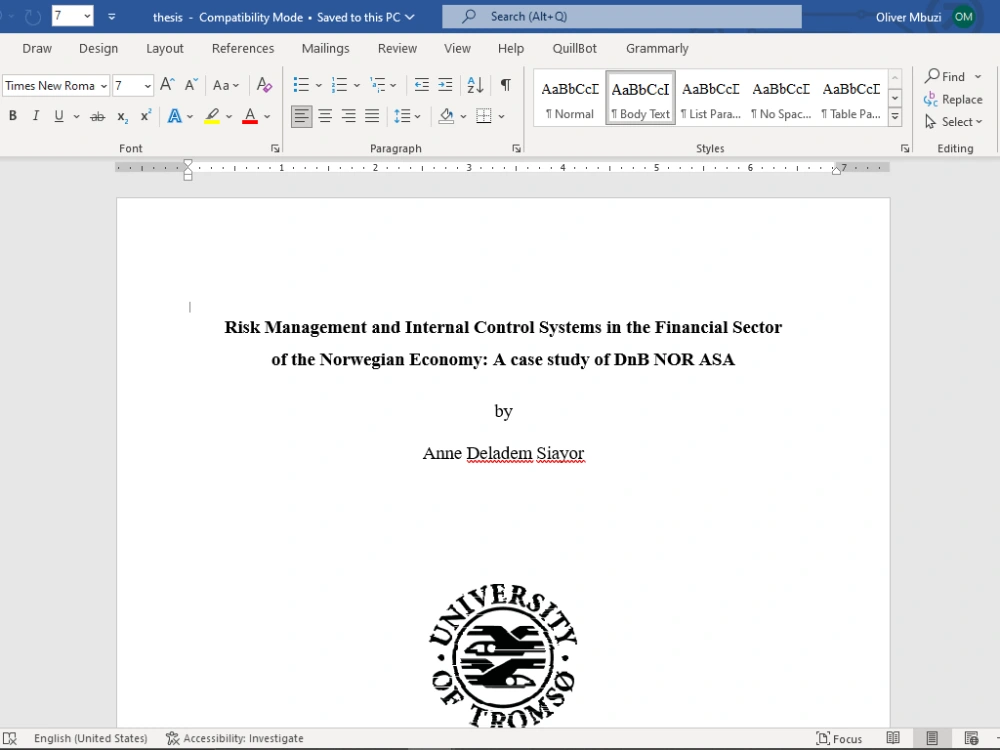The image size is (1000, 750).
Task: Open Font dialog launcher
Action: pos(275,149)
